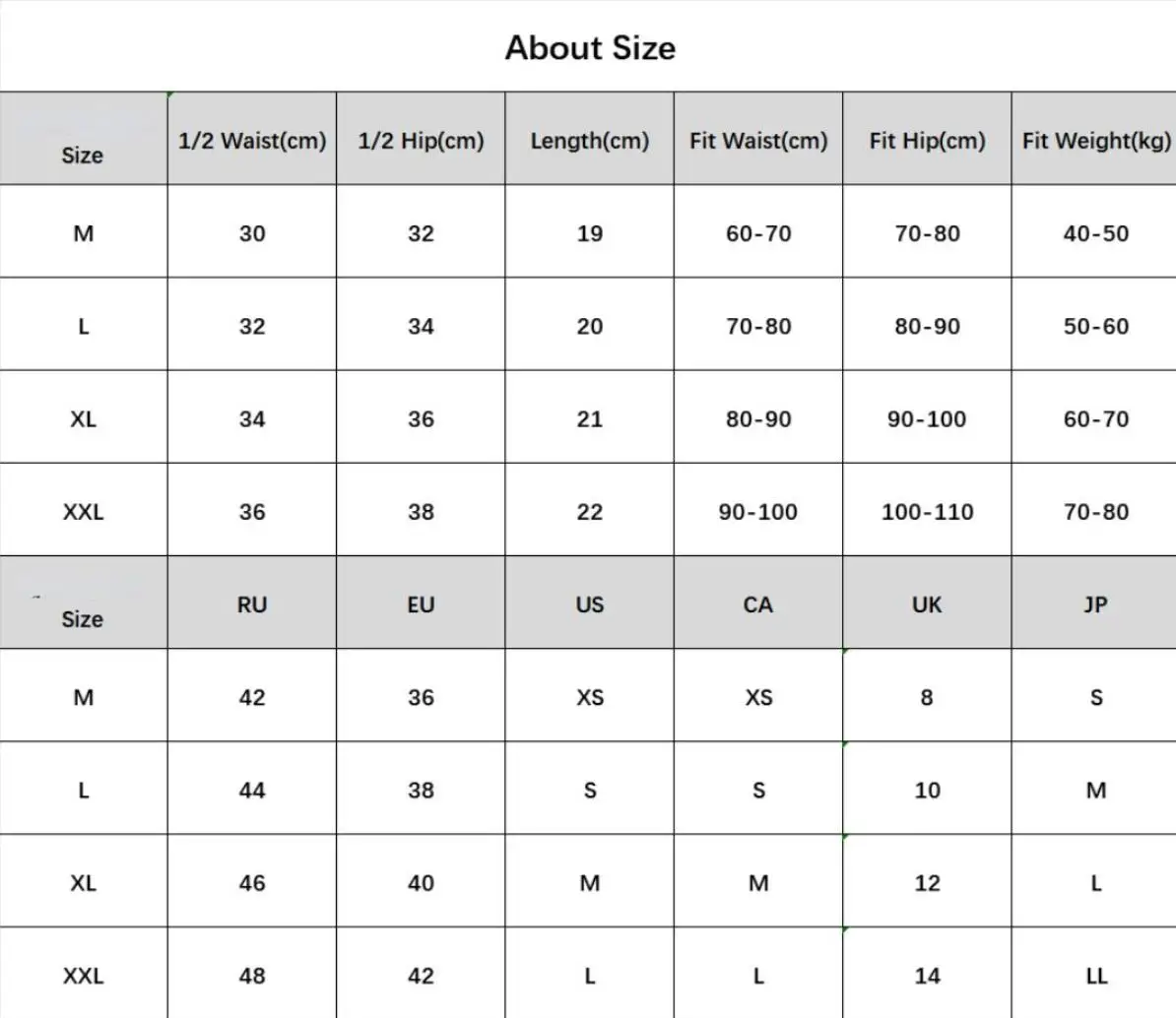
Task: Select the Length(cm) column header
Action: (x=589, y=141)
